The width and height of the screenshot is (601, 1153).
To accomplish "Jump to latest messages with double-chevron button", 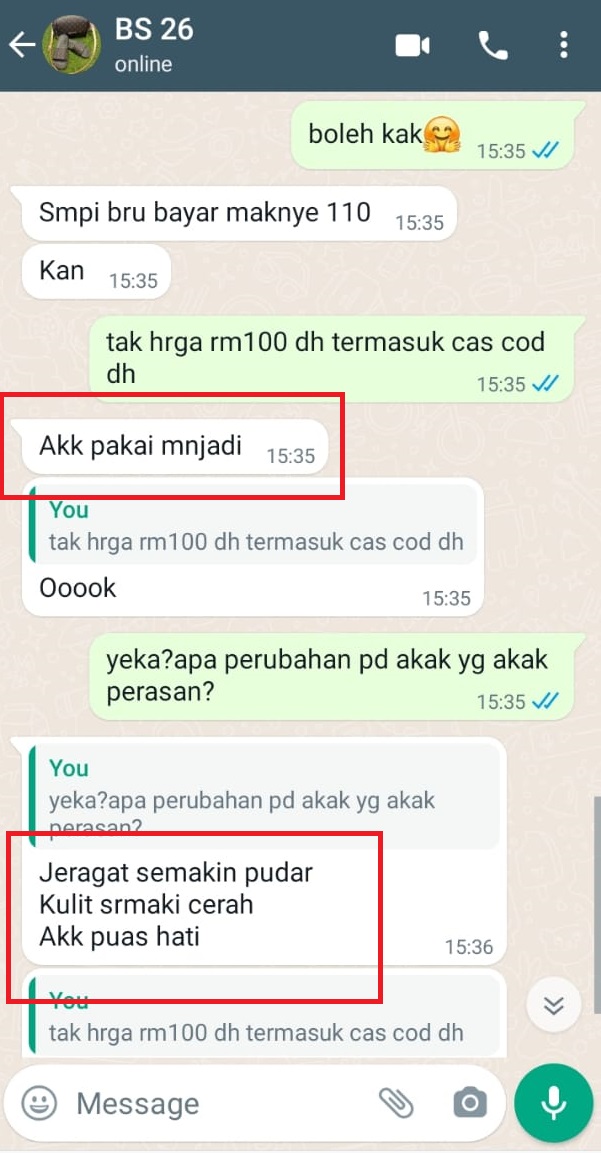I will coord(553,1005).
